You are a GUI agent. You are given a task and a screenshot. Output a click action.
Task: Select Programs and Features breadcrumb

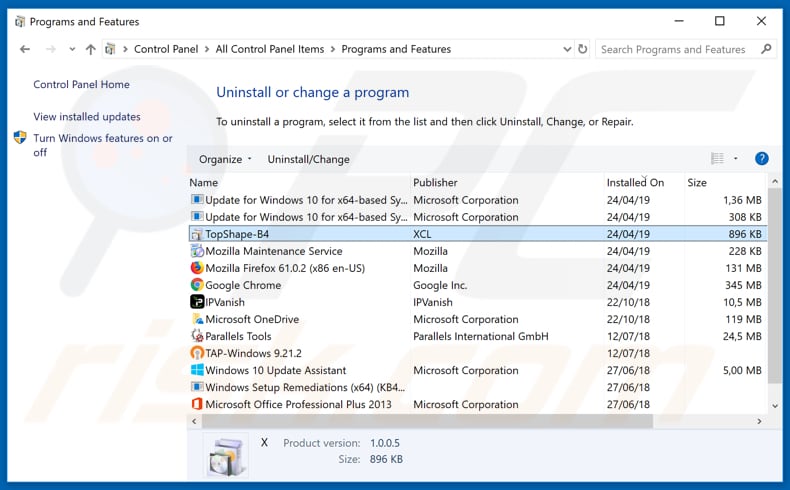coord(396,49)
